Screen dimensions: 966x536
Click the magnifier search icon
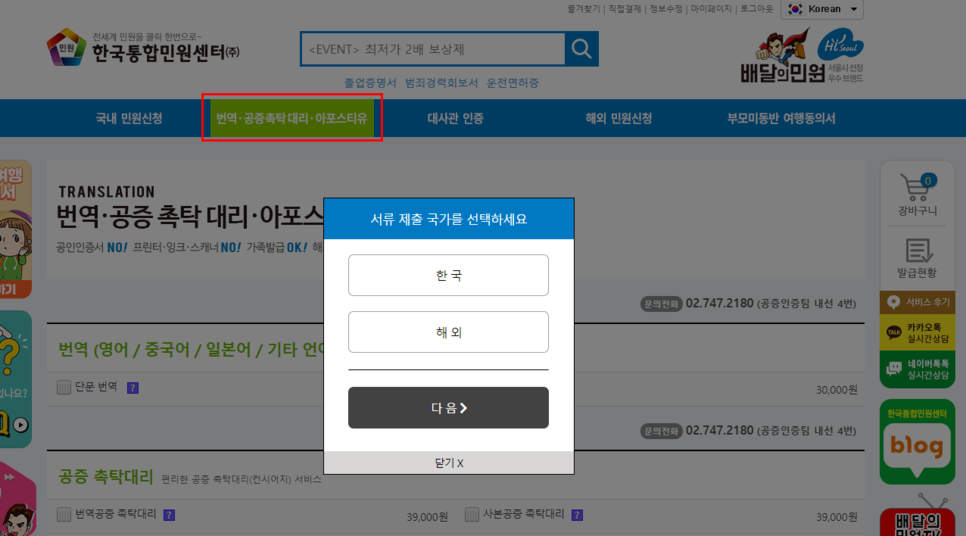coord(581,49)
